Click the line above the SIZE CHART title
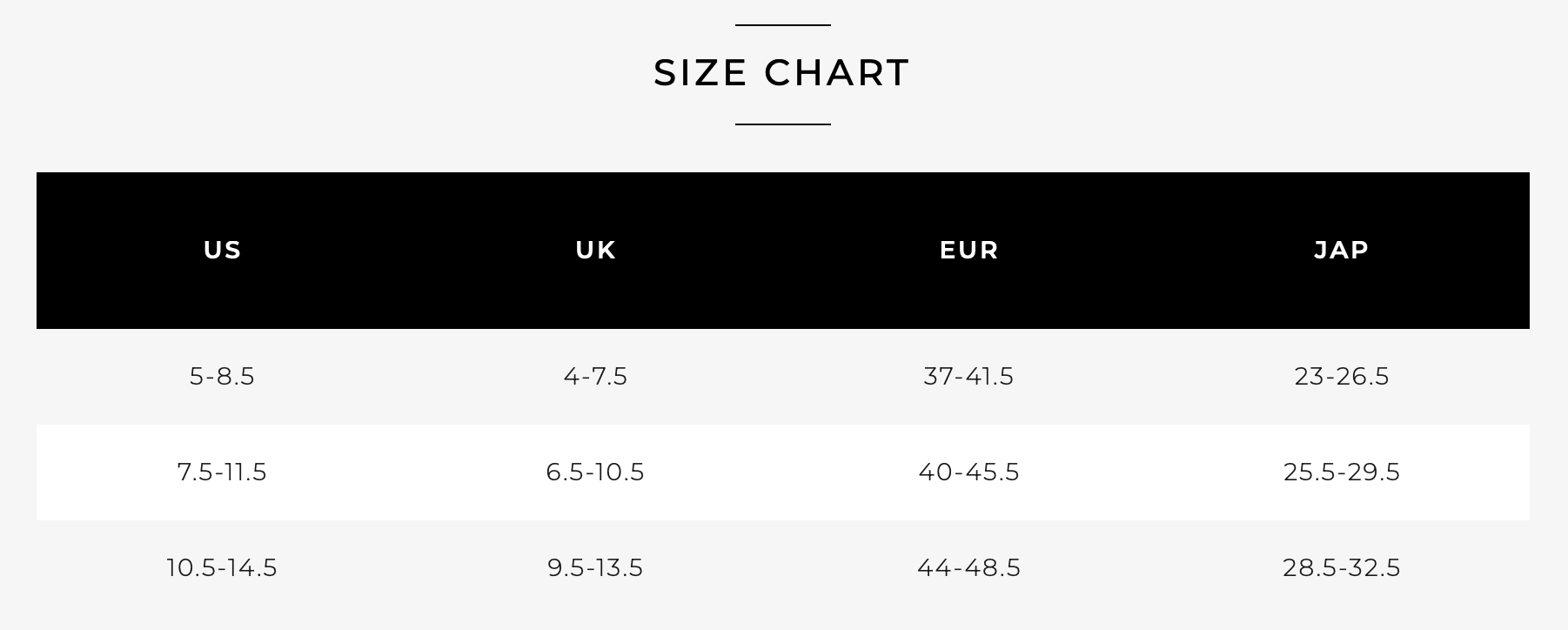Screen dimensions: 1568x630 pyautogui.click(x=783, y=25)
